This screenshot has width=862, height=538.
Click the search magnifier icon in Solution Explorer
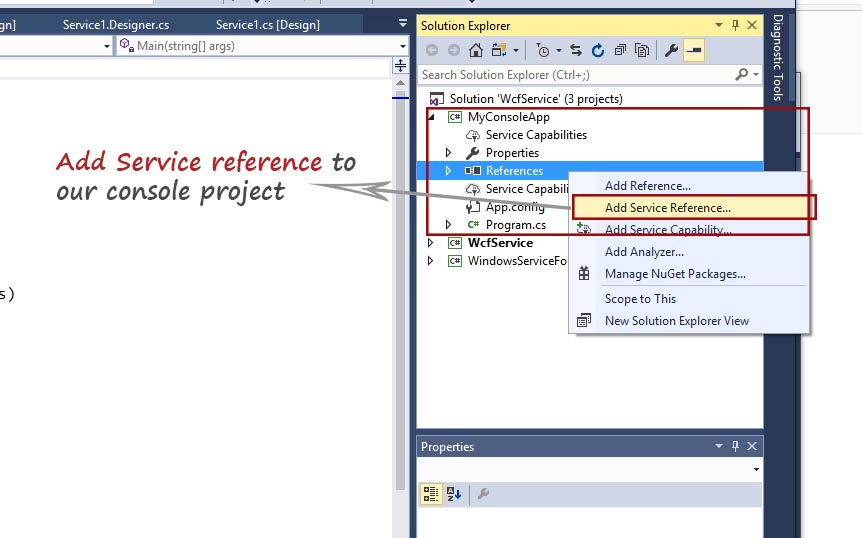[x=742, y=74]
